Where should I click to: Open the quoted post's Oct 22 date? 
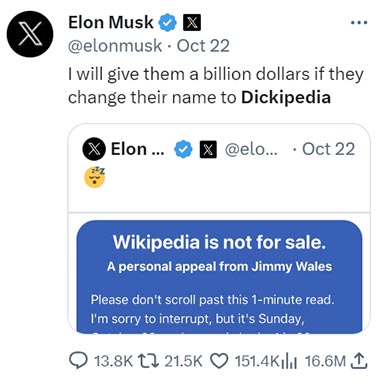pos(328,149)
